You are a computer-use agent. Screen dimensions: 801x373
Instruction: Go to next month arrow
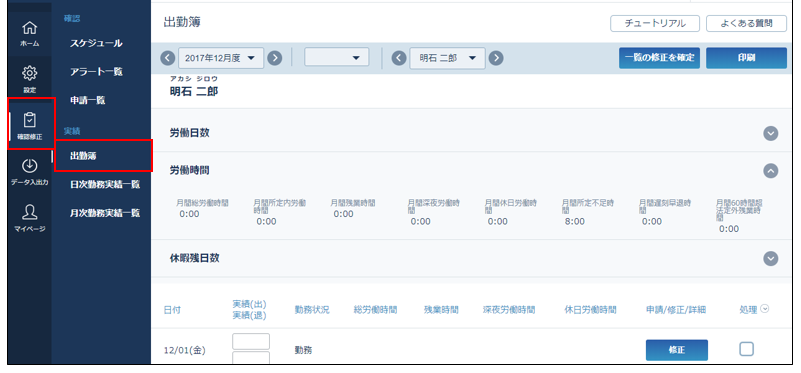pos(275,58)
